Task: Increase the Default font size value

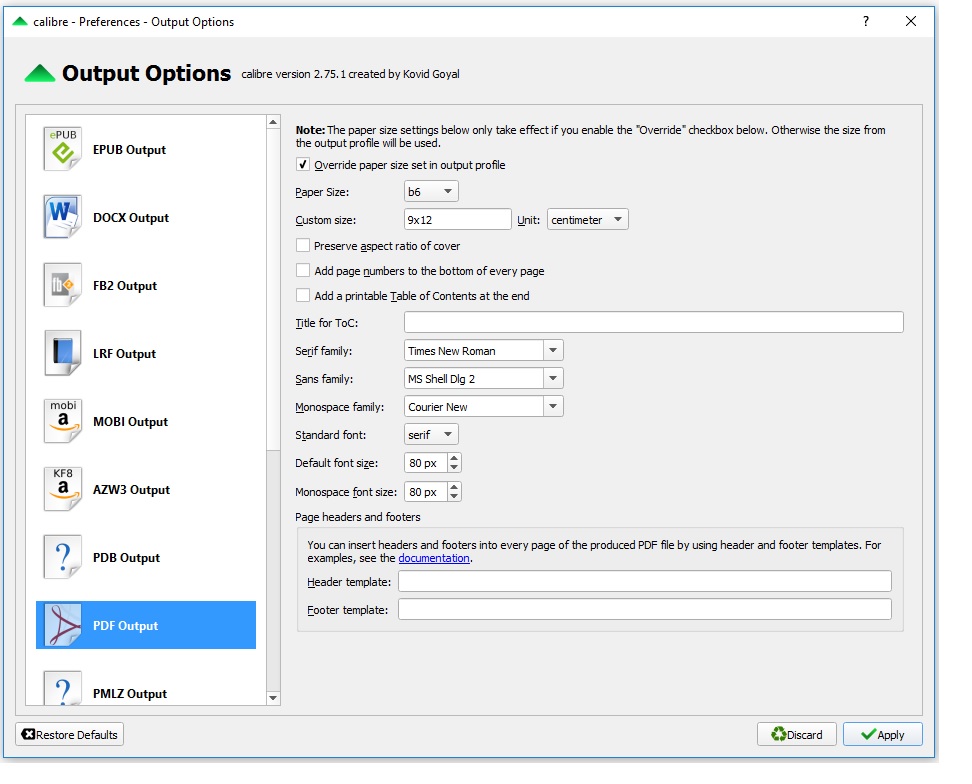Action: [454, 458]
